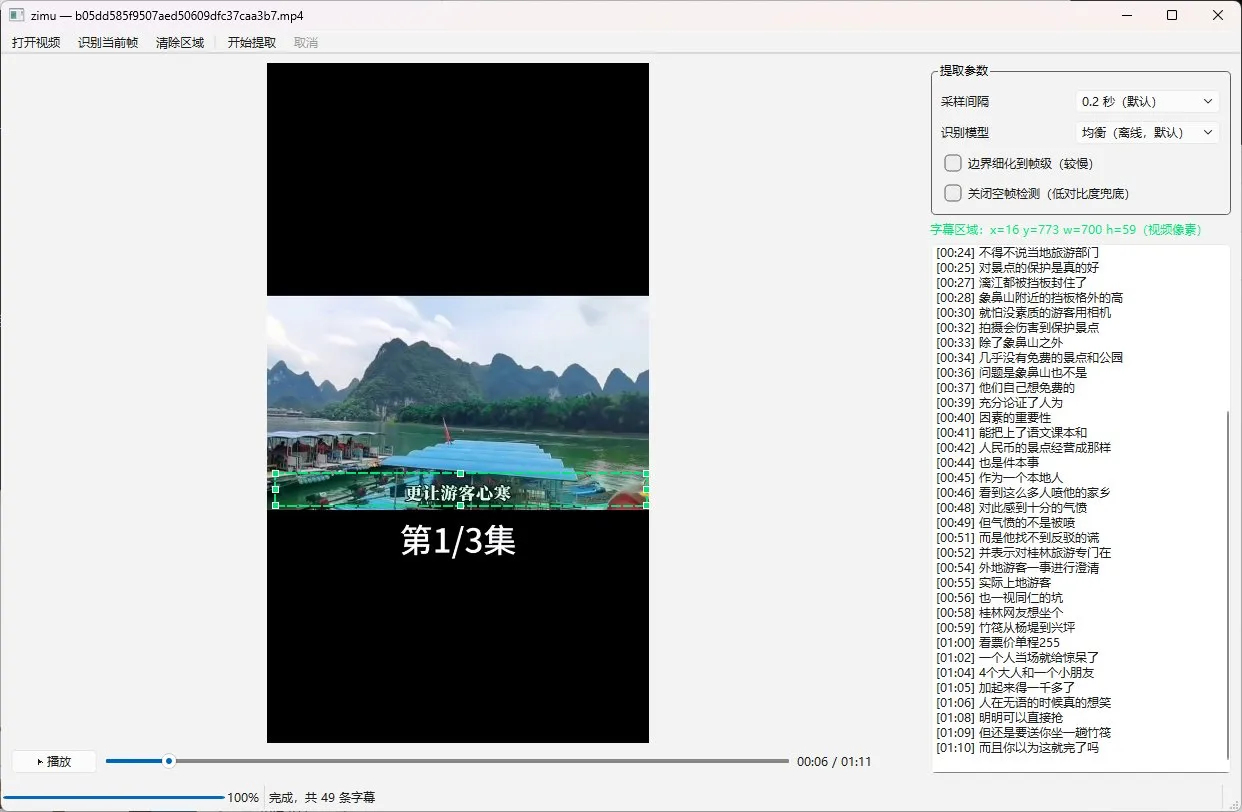The width and height of the screenshot is (1242, 812).
Task: Select subtitle line [00:24] 不得不说当地旅游部门
Action: [1017, 252]
